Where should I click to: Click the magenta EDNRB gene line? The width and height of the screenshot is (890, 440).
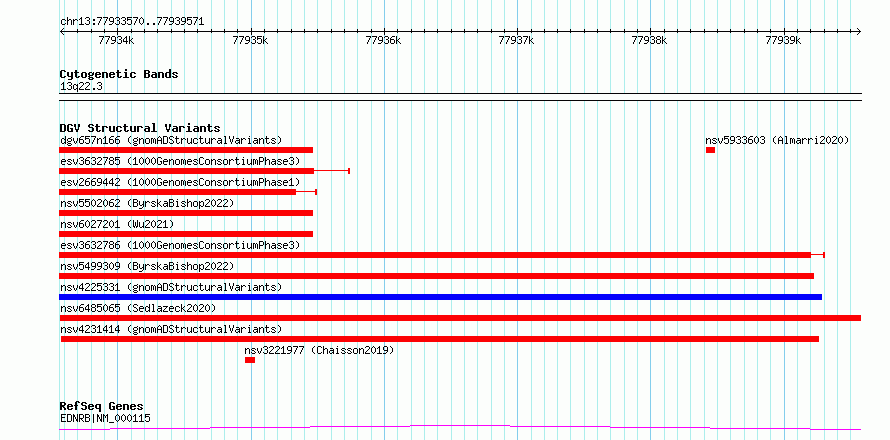(460, 427)
